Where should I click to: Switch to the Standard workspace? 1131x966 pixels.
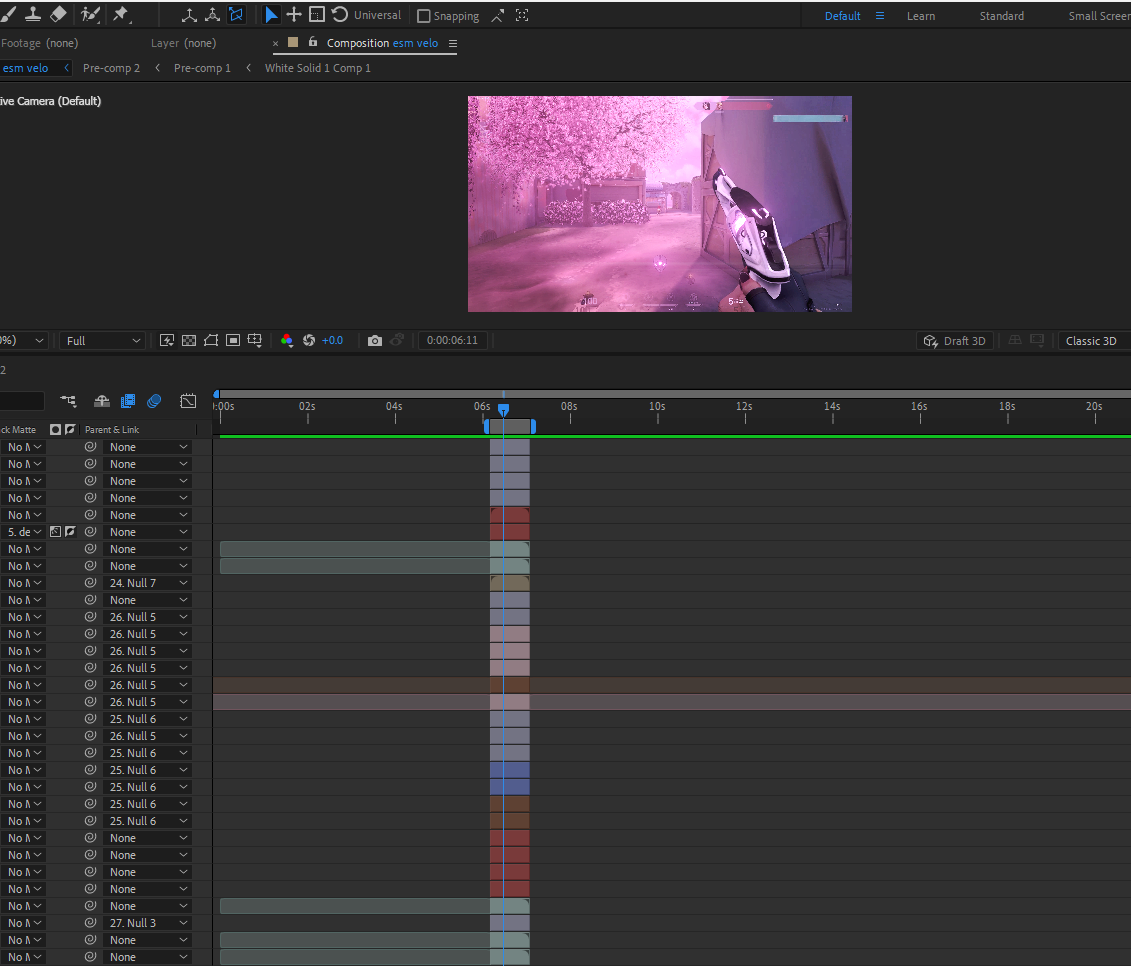[1002, 16]
